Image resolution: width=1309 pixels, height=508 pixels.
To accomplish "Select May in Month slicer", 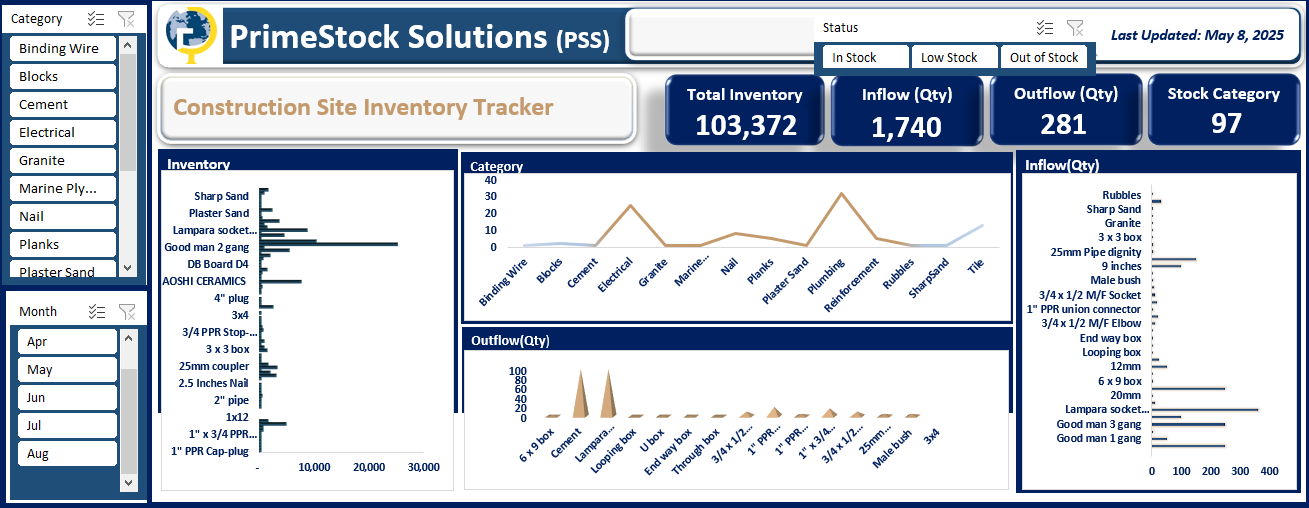I will pos(67,369).
